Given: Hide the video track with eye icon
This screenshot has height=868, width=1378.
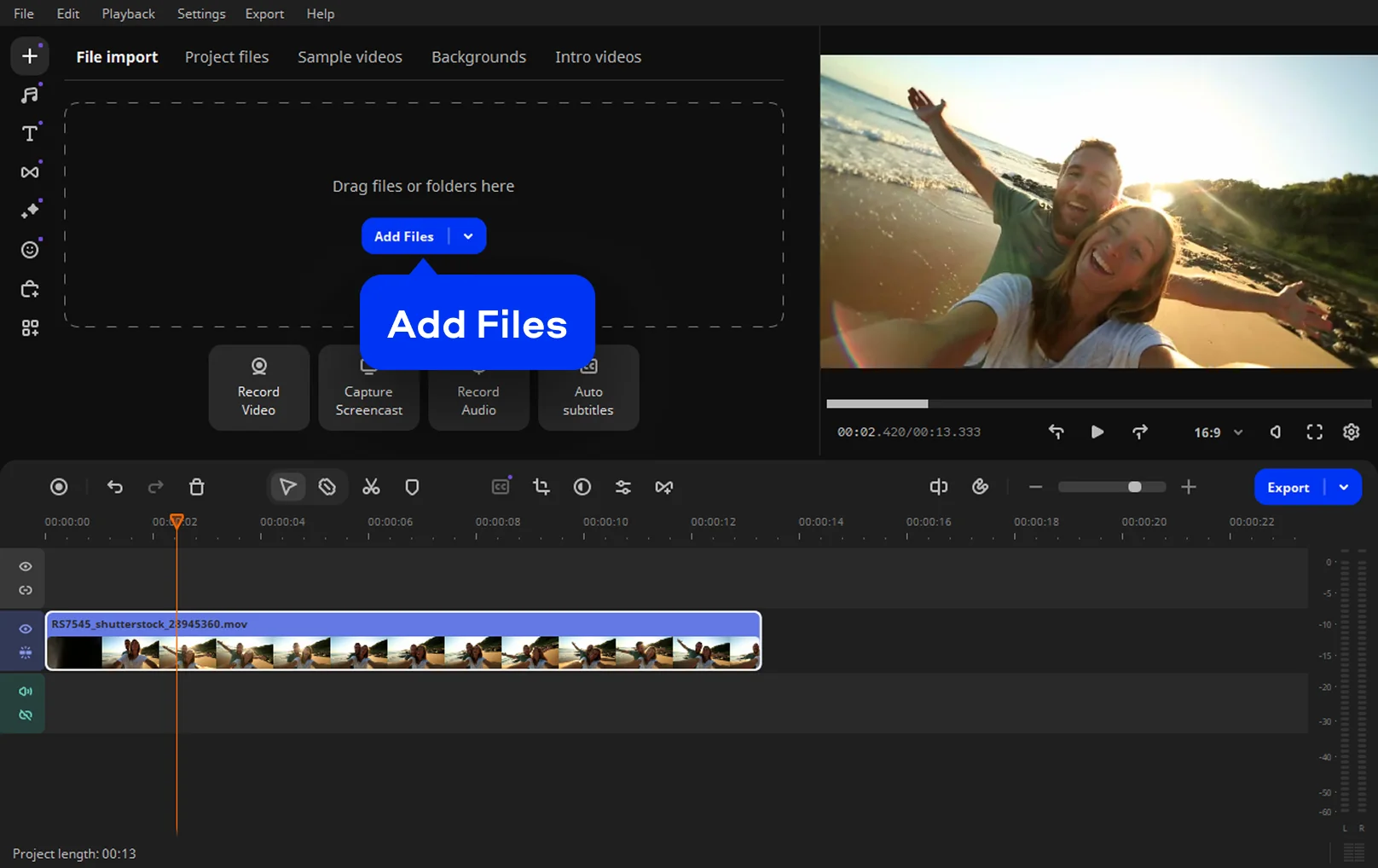Looking at the screenshot, I should tap(26, 629).
